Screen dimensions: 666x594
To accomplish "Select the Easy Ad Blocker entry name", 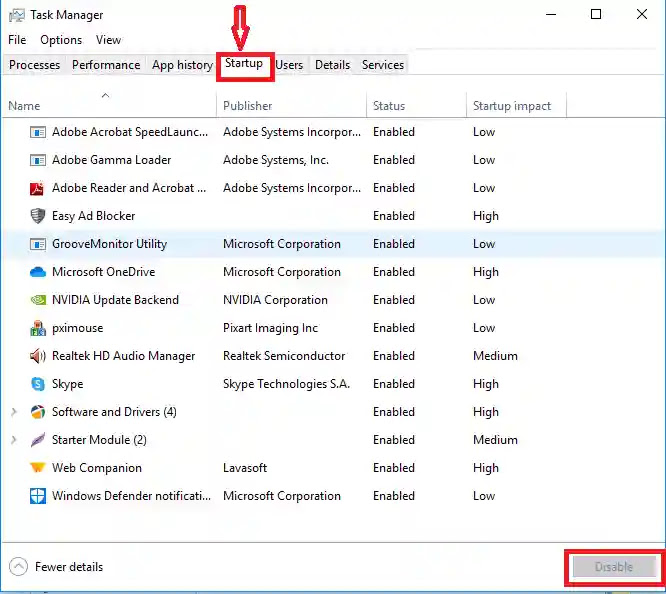I will [x=93, y=216].
